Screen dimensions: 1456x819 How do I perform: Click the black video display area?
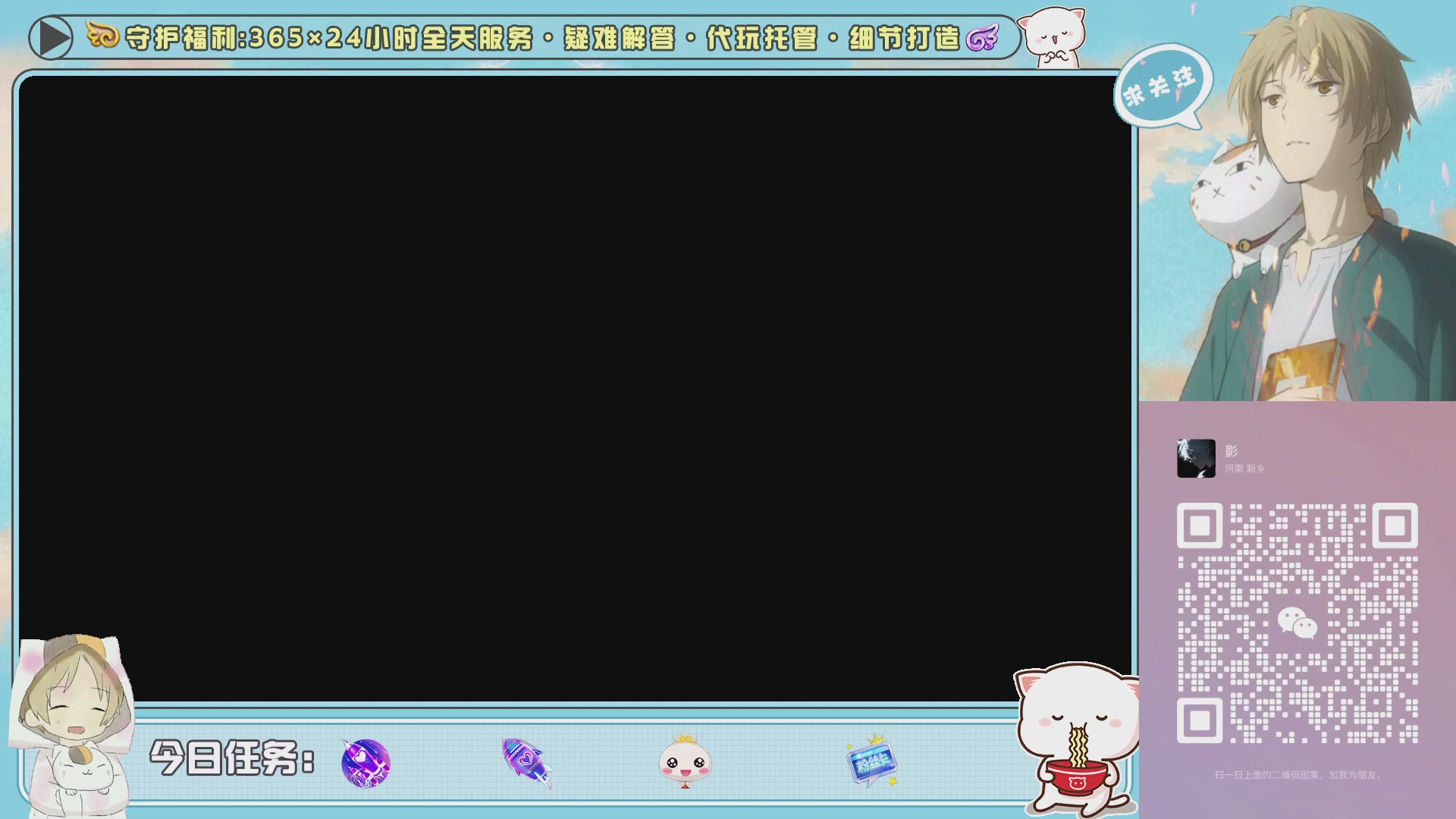(x=575, y=388)
